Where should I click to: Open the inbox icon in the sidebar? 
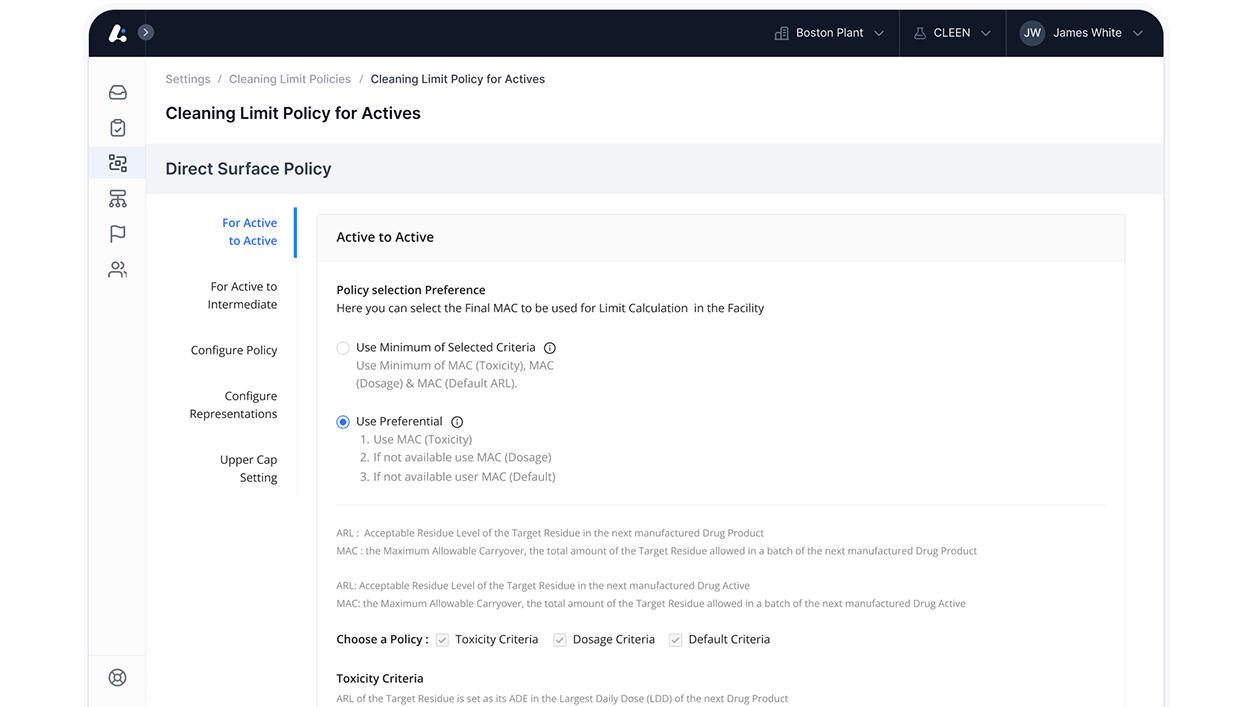(117, 92)
